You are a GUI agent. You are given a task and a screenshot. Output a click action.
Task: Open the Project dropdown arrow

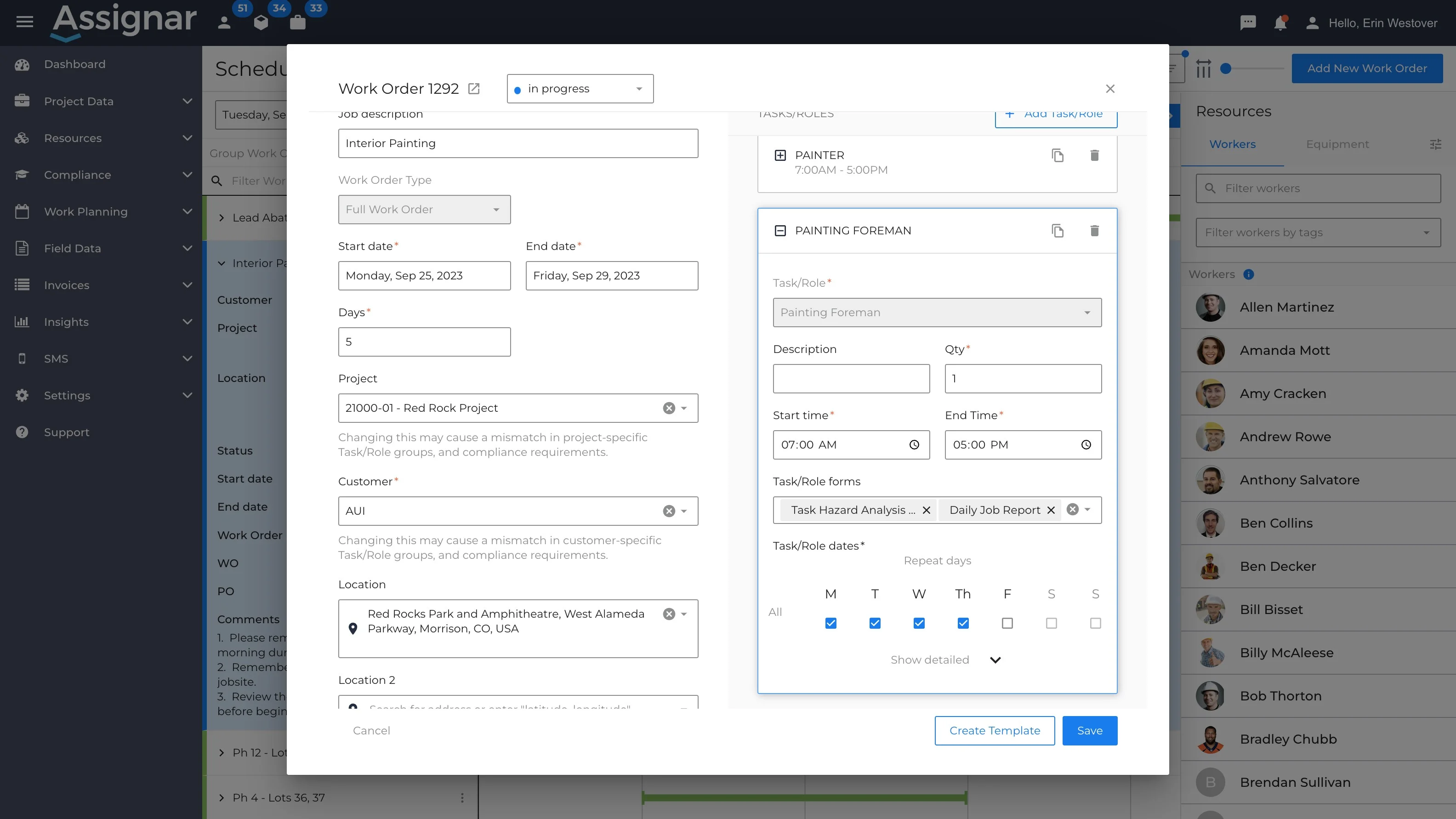point(684,408)
